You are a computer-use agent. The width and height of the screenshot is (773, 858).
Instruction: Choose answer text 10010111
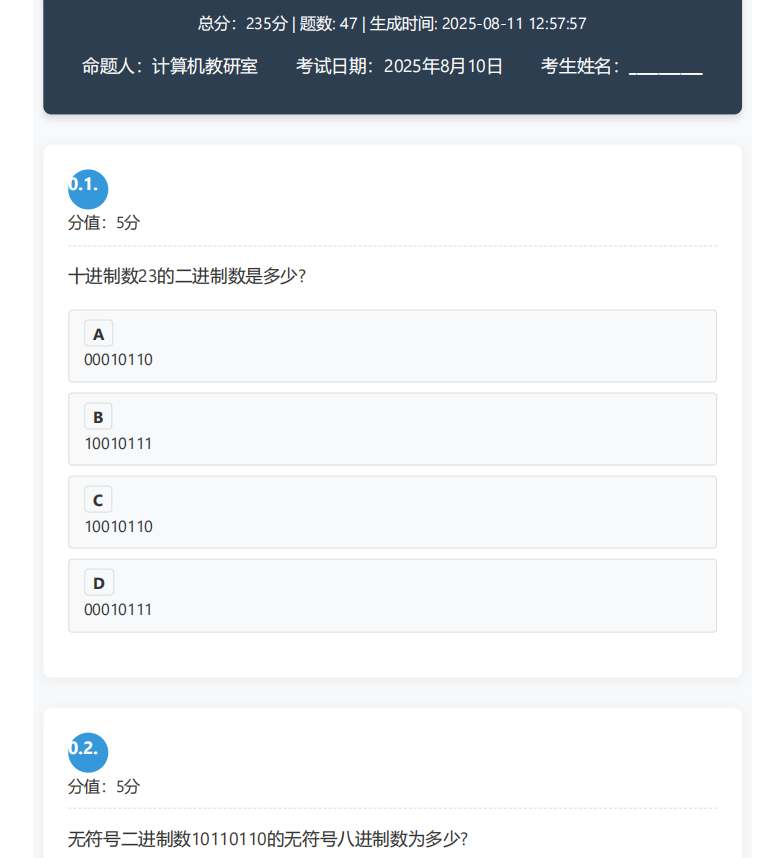point(118,443)
